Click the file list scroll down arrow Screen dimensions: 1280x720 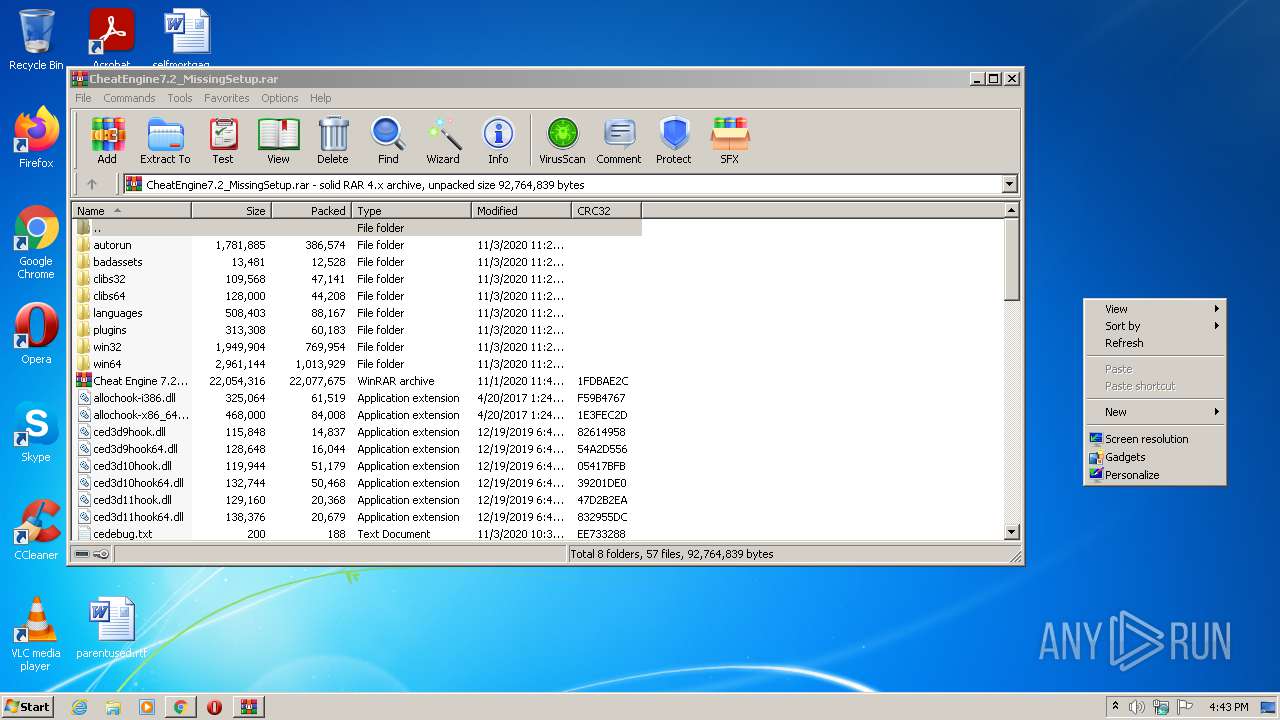tap(1011, 533)
